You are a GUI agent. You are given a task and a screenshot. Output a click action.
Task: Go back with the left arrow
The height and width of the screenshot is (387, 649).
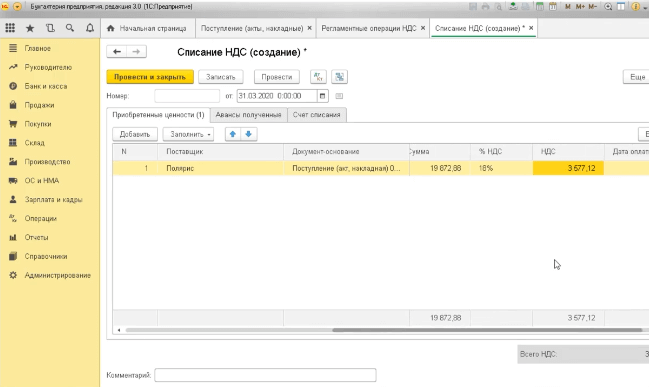point(117,52)
